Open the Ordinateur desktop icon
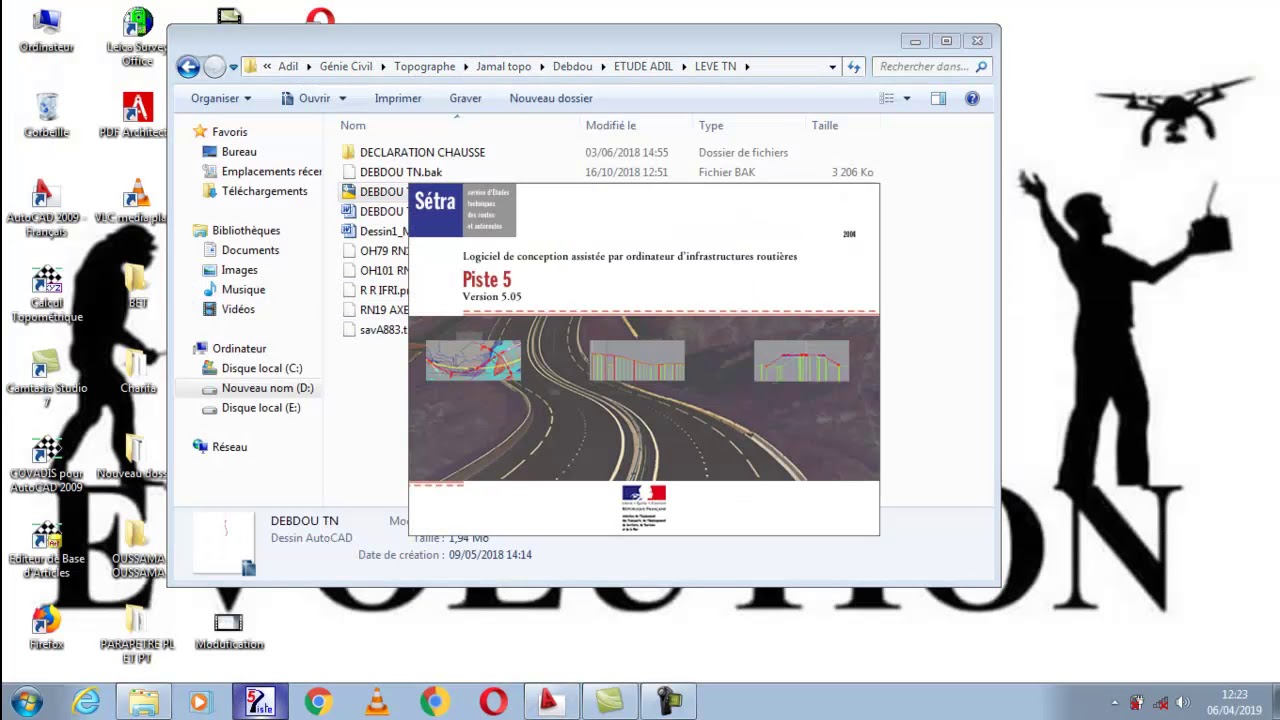Viewport: 1280px width, 720px height. (46, 30)
